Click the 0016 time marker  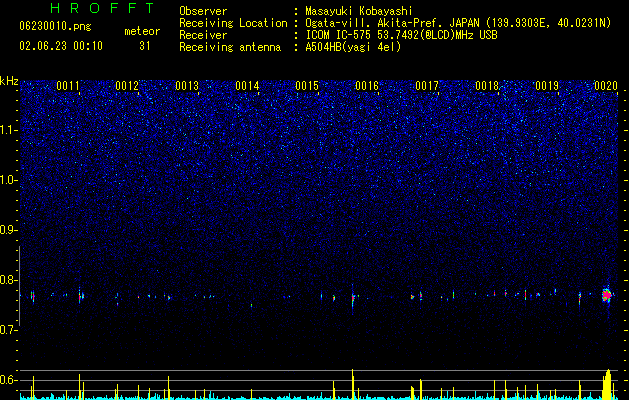367,86
